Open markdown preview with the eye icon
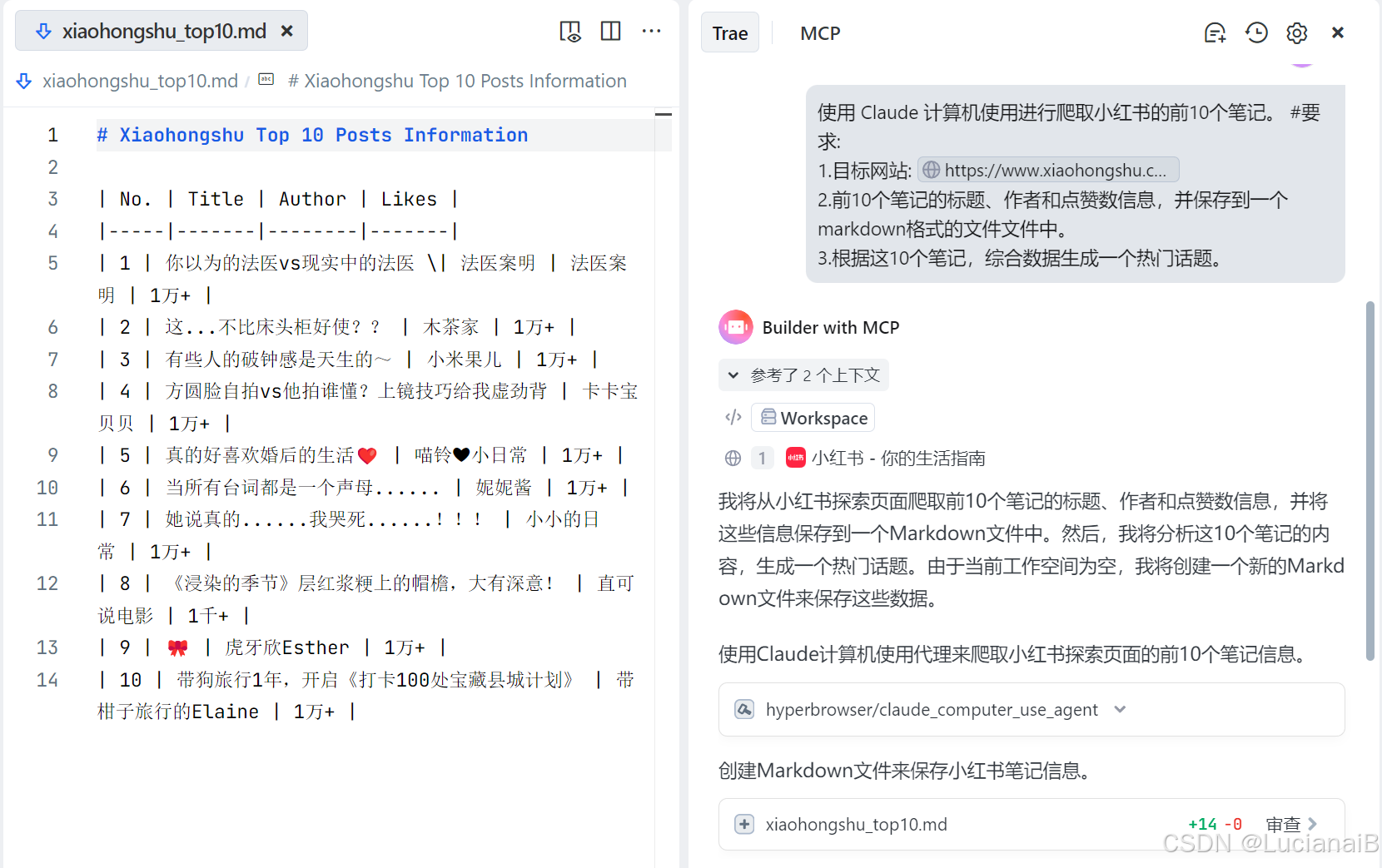The width and height of the screenshot is (1382, 868). (x=571, y=31)
